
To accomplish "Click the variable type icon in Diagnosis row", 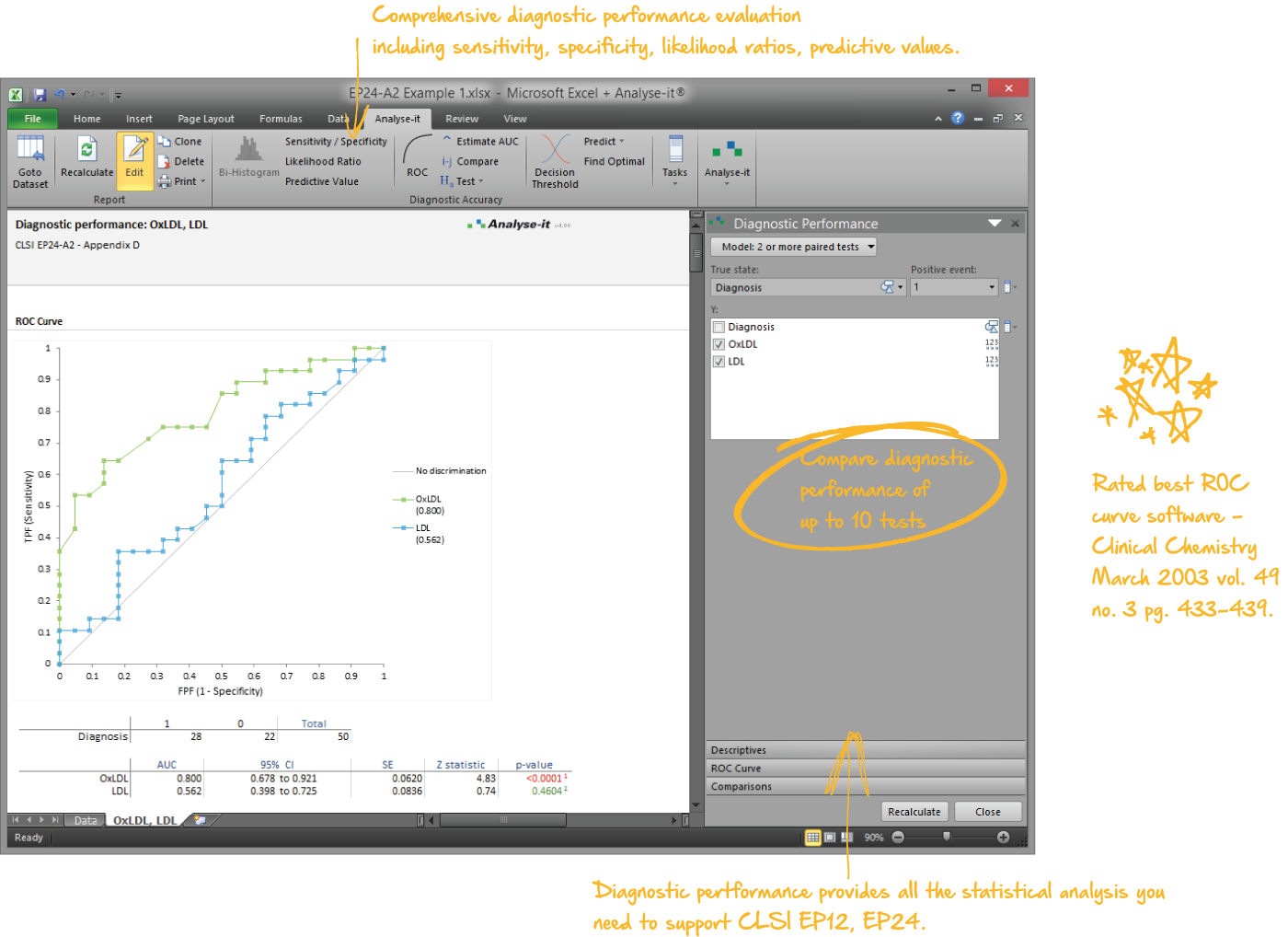I will tap(991, 327).
